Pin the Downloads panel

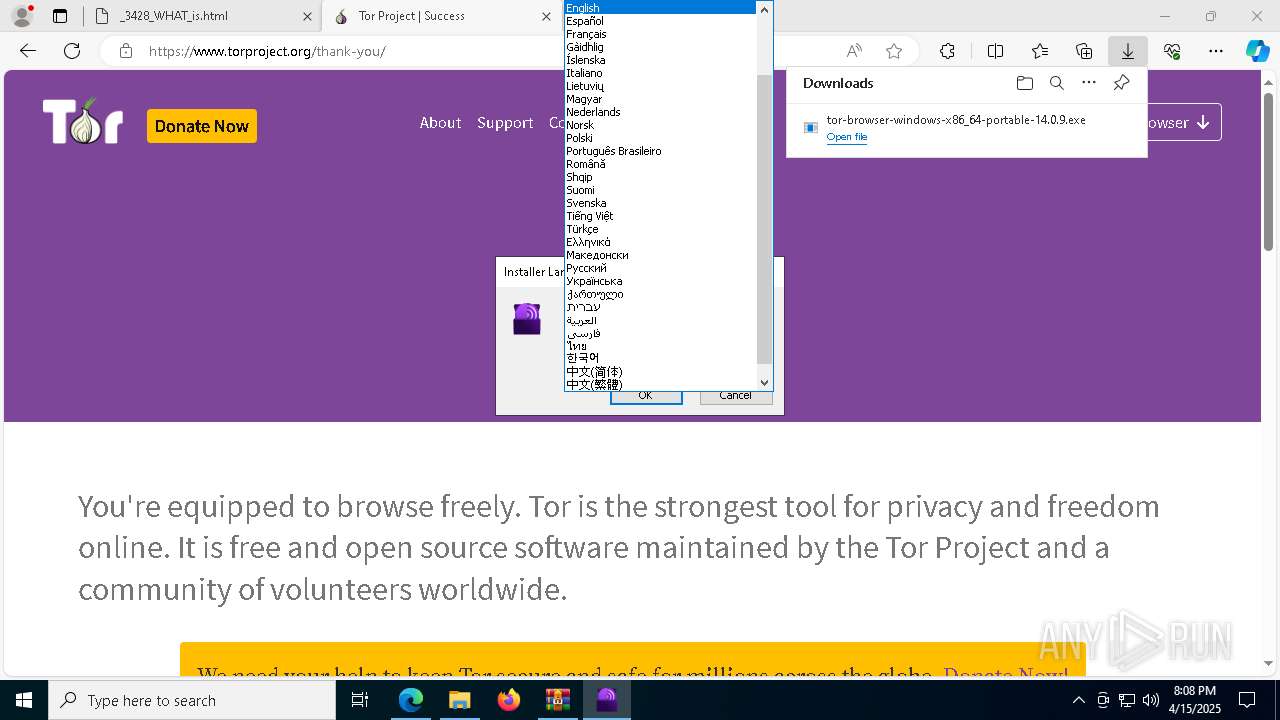(x=1121, y=83)
